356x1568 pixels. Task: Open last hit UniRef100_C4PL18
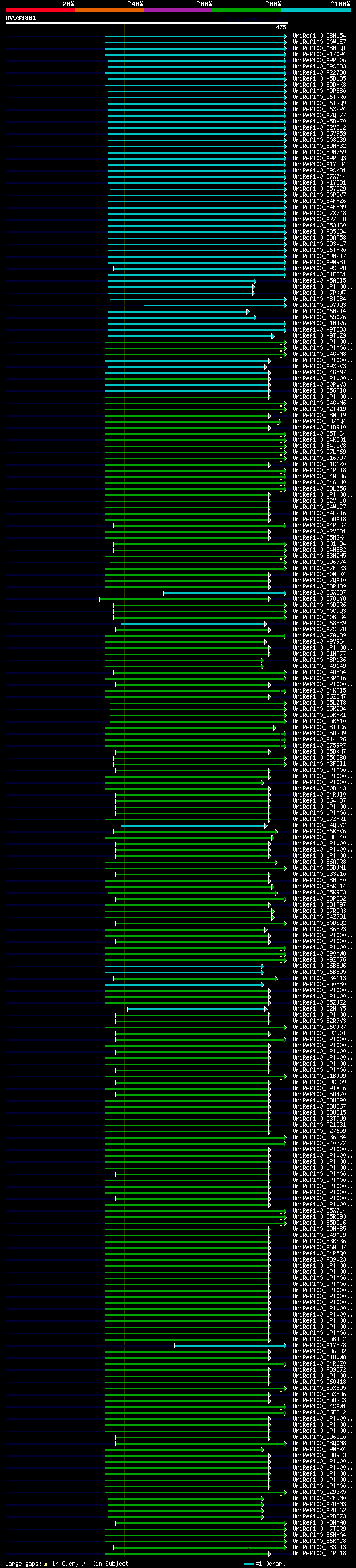(x=319, y=1554)
